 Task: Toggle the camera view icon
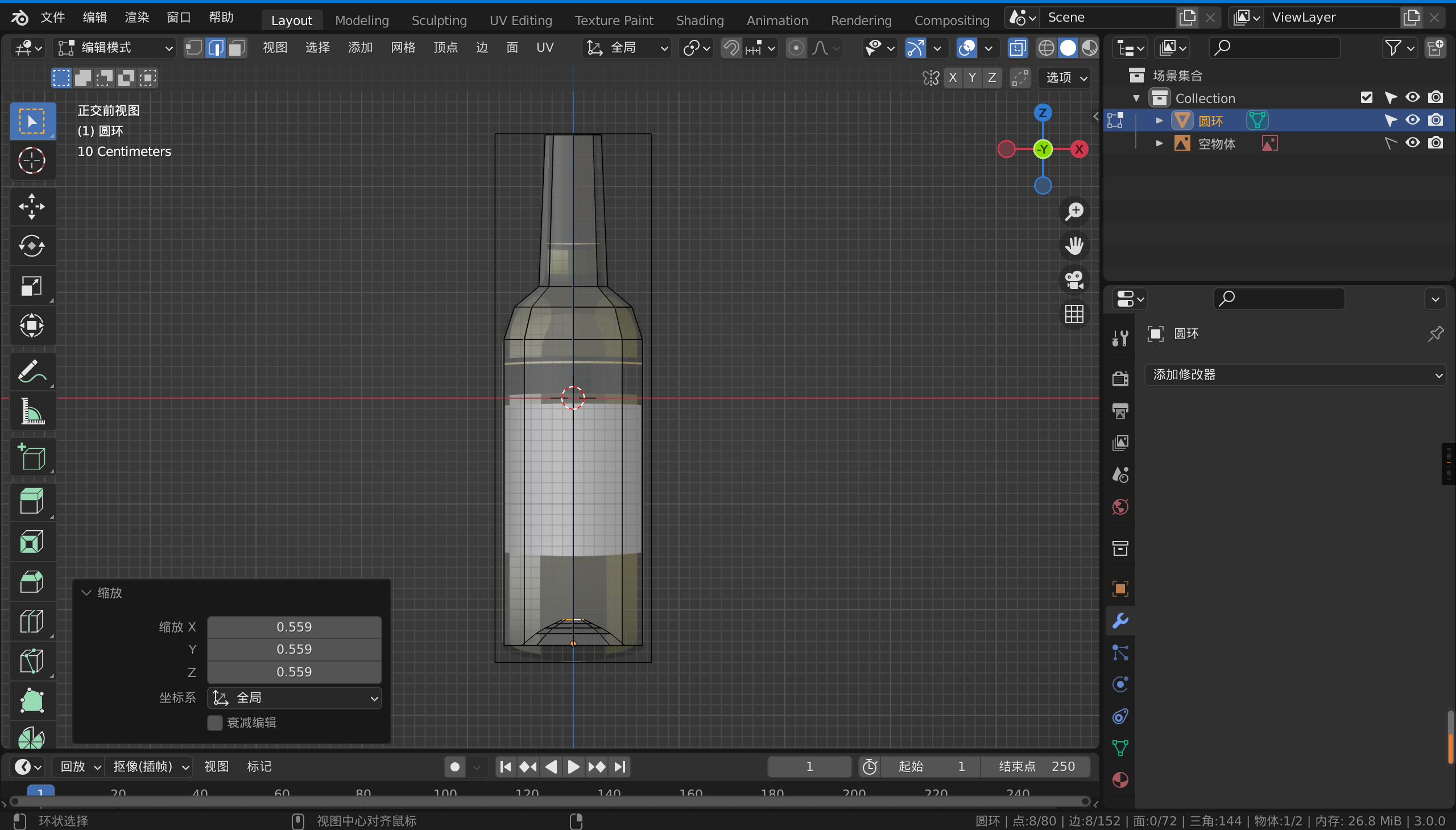click(x=1074, y=280)
